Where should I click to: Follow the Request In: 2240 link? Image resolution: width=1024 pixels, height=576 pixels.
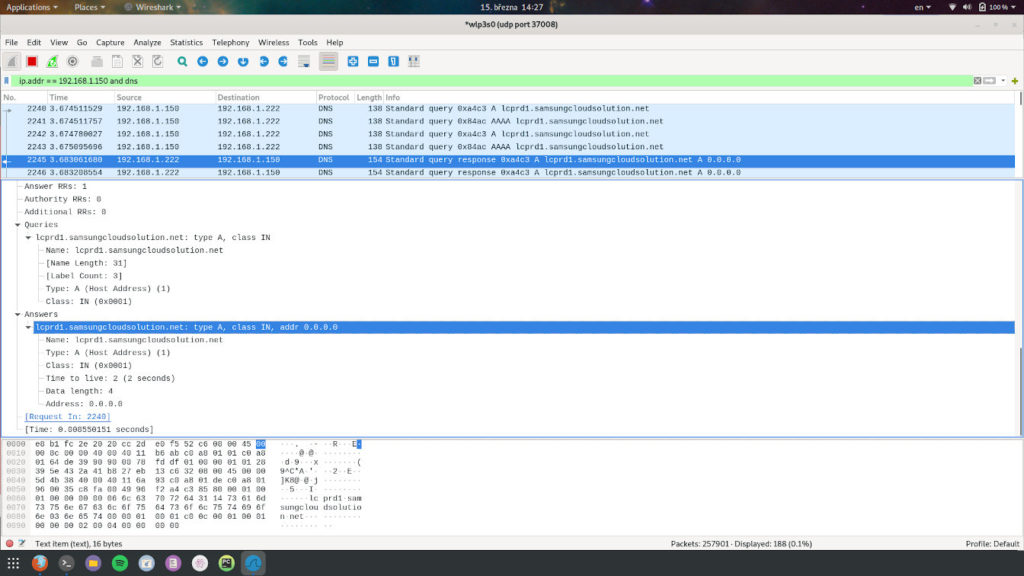[x=67, y=417]
